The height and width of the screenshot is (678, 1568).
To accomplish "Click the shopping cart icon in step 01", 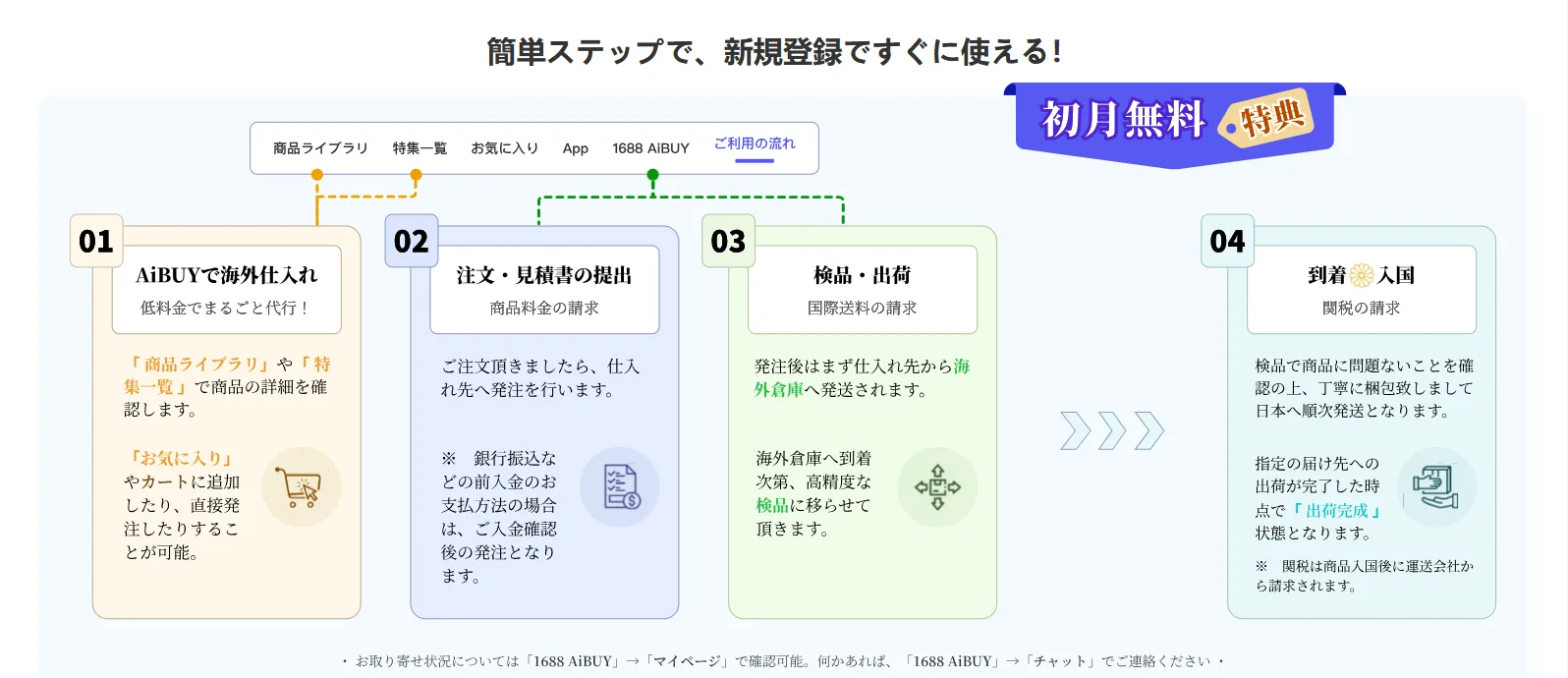I will pos(301,487).
